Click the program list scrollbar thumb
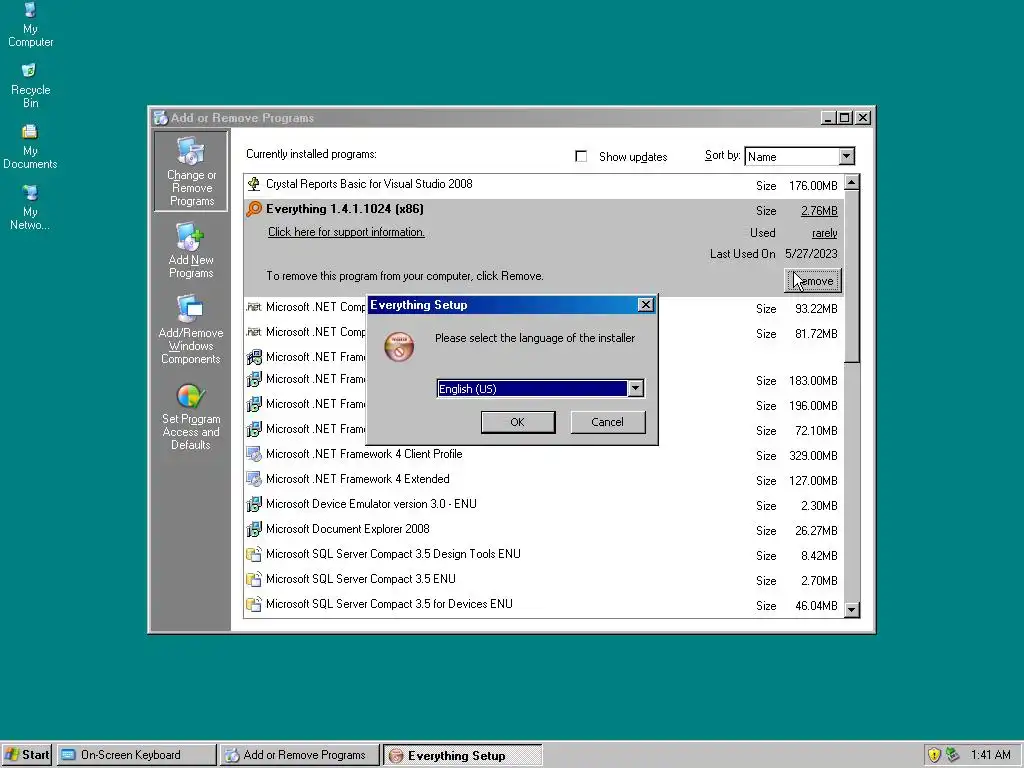This screenshot has height=768, width=1024. pos(852,277)
